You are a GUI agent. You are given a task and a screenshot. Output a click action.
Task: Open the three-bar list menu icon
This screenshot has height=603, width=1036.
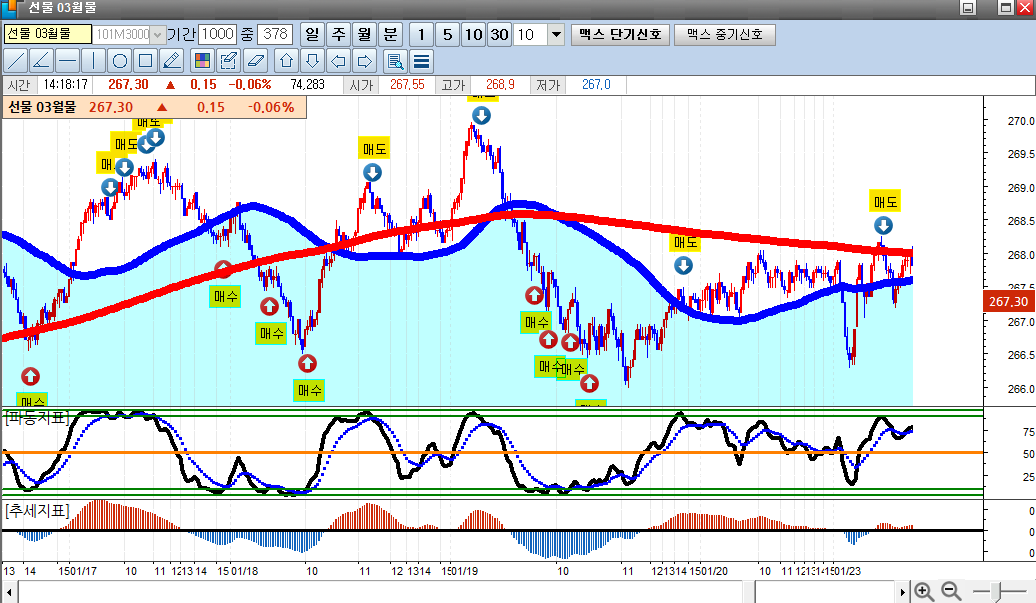(422, 61)
